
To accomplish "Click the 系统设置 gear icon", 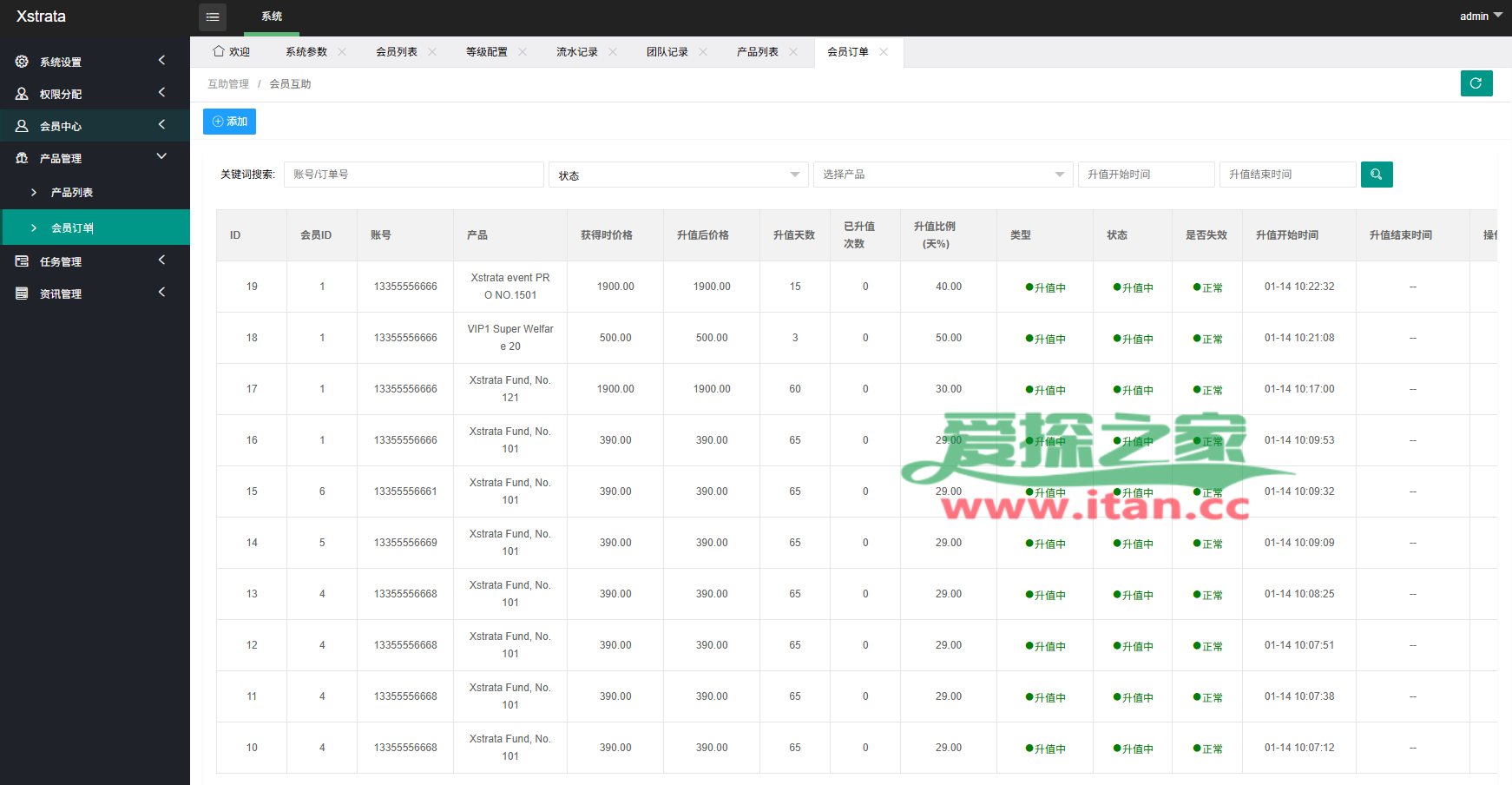I will click(22, 62).
